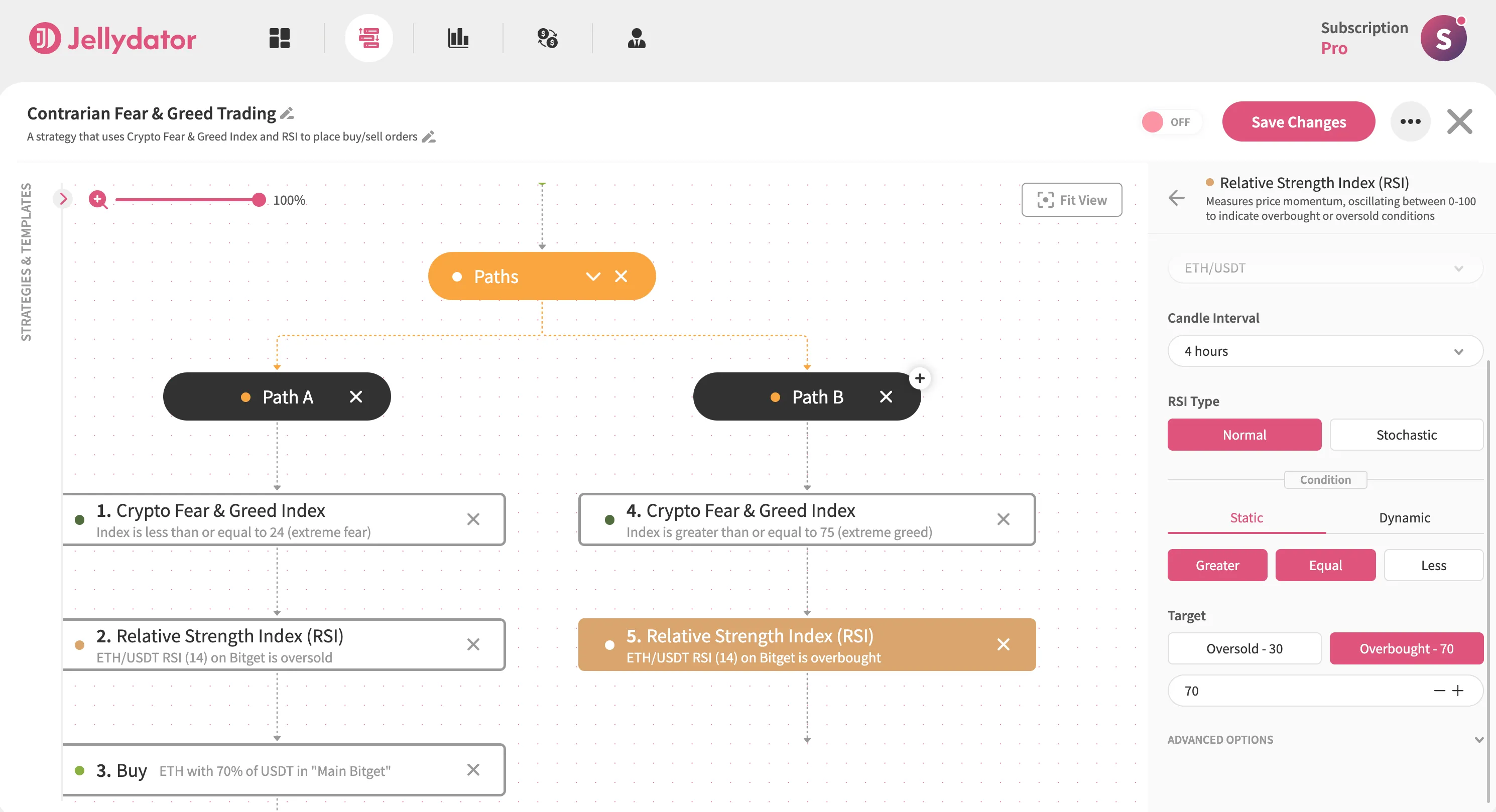The image size is (1496, 812).
Task: Open the Candle Interval dropdown
Action: 1325,351
